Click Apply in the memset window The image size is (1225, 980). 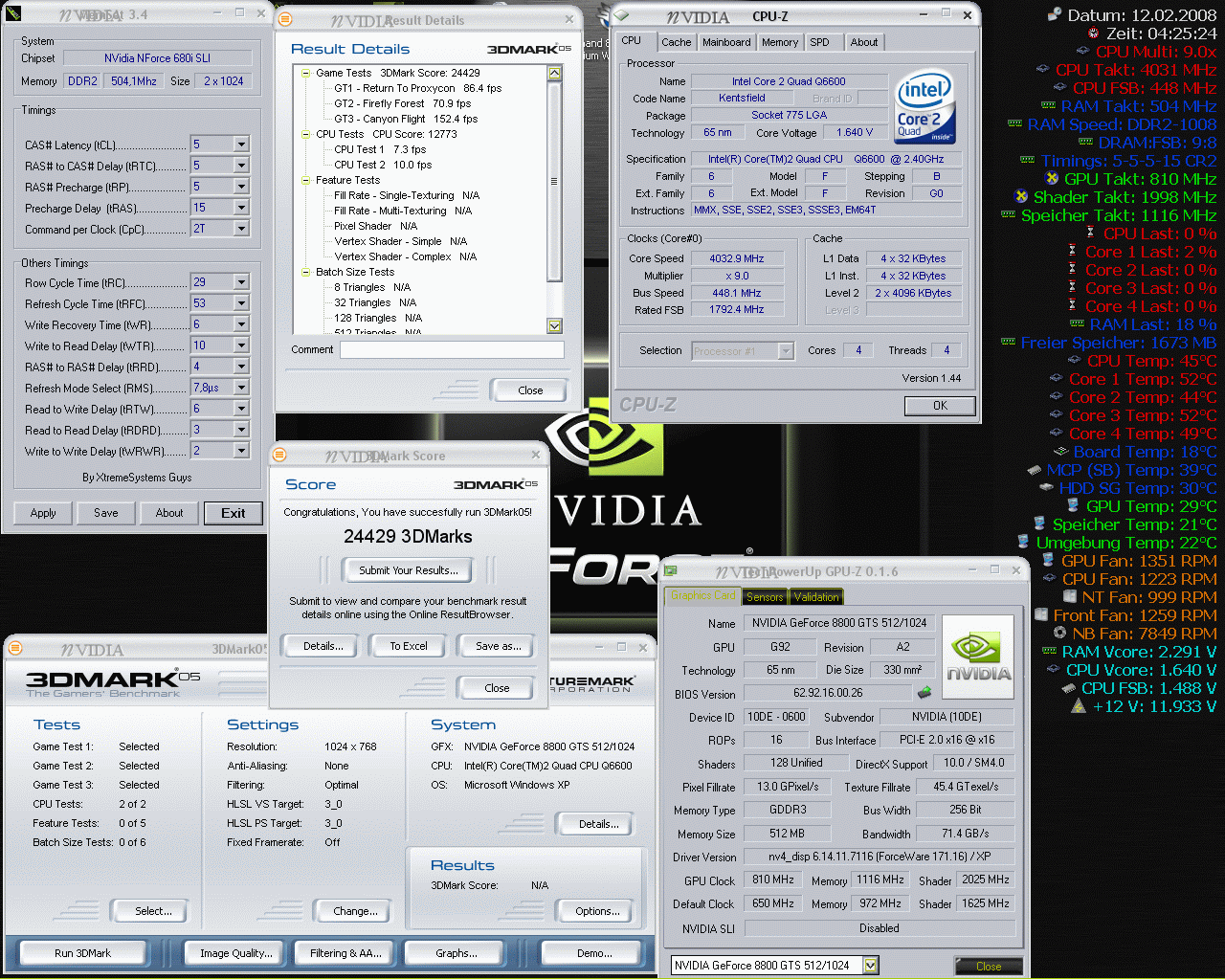pyautogui.click(x=43, y=513)
